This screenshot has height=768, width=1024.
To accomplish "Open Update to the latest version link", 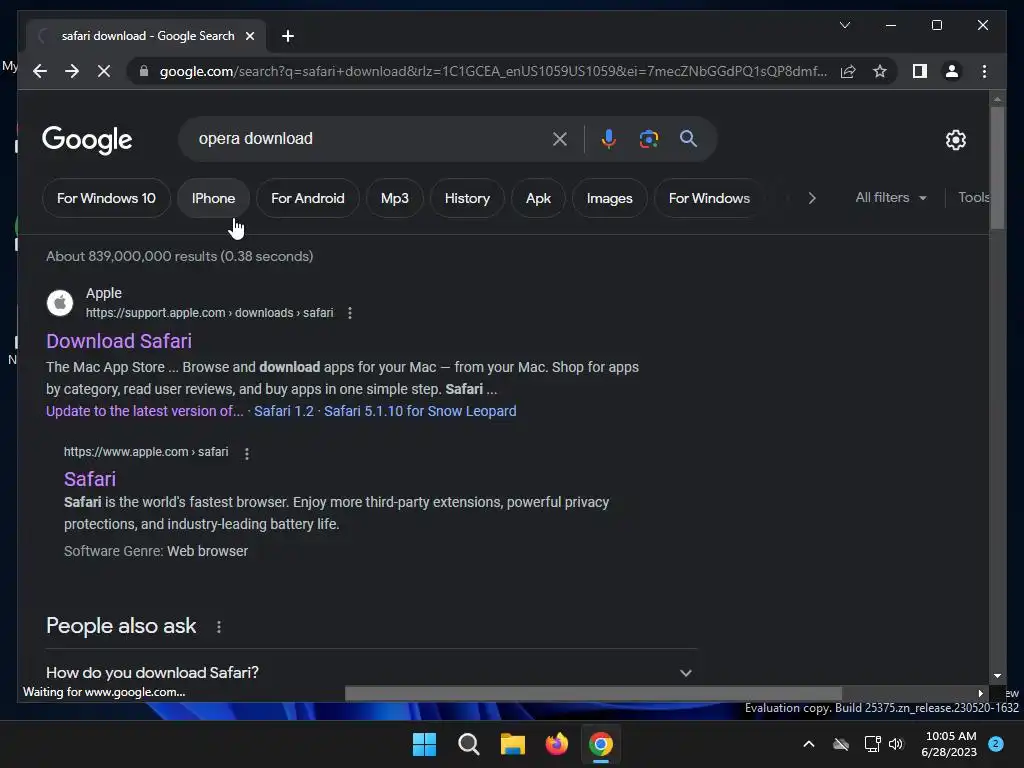I will (144, 411).
